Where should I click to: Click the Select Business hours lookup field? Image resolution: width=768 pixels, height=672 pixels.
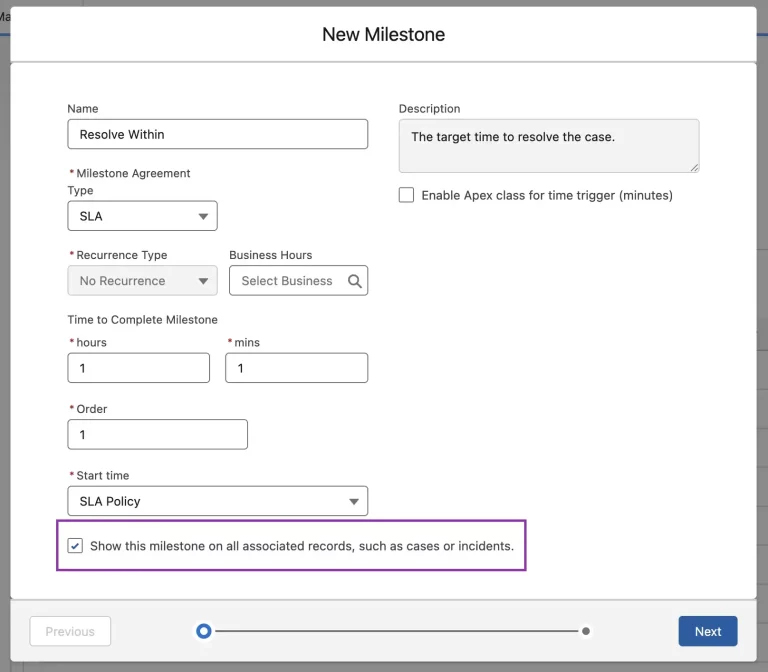[289, 281]
